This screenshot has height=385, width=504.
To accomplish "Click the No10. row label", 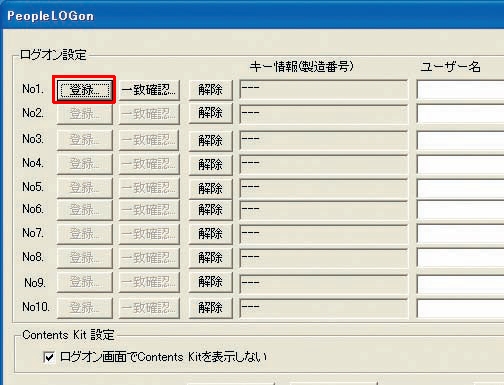I will tap(36, 307).
